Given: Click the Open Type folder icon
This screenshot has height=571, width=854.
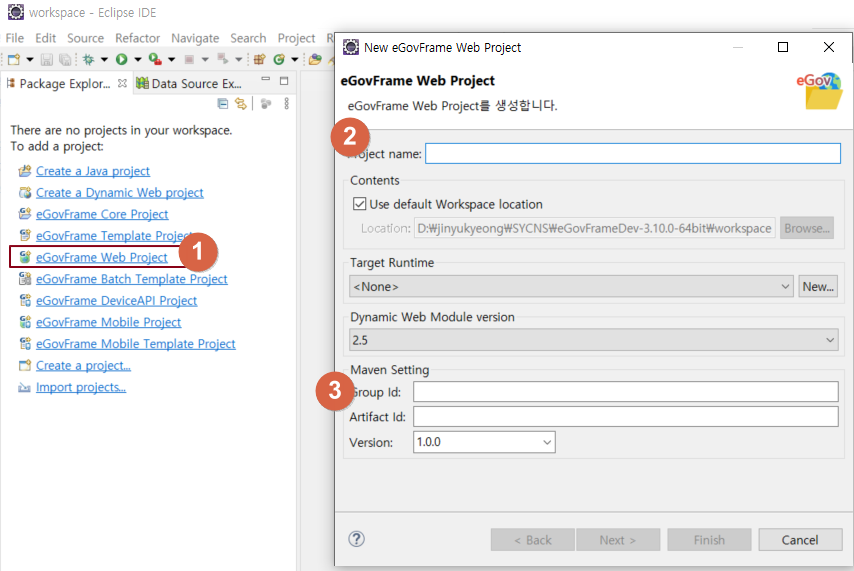Looking at the screenshot, I should [315, 59].
